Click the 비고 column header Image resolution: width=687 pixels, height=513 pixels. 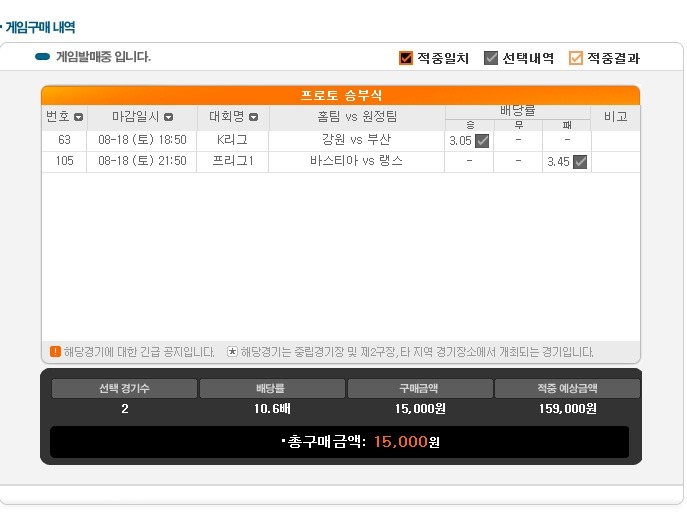point(615,117)
